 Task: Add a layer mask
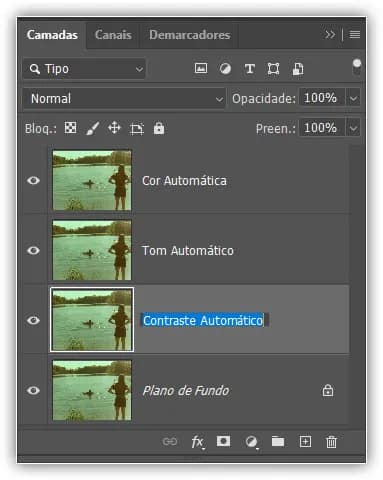(x=223, y=441)
